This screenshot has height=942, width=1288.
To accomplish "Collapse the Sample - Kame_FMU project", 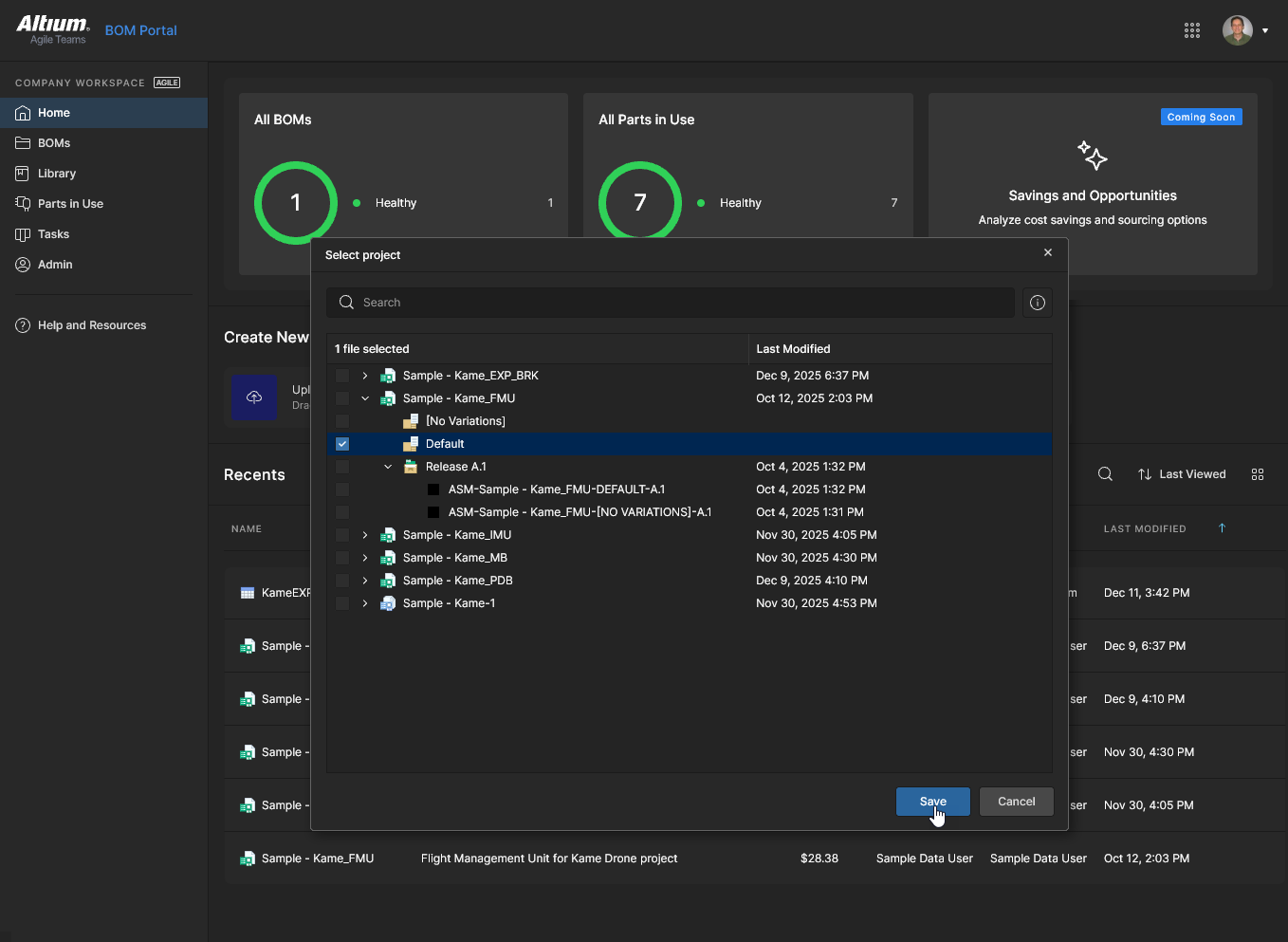I will (365, 398).
